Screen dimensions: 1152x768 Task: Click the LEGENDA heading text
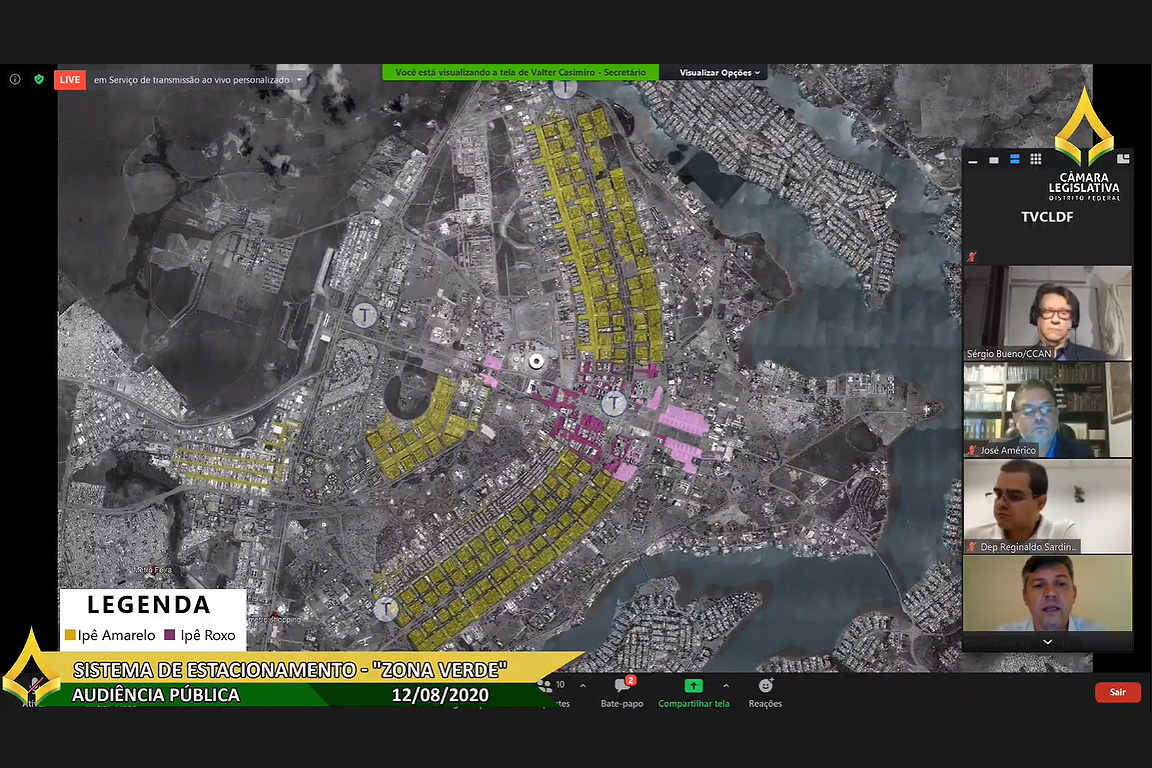pos(149,605)
